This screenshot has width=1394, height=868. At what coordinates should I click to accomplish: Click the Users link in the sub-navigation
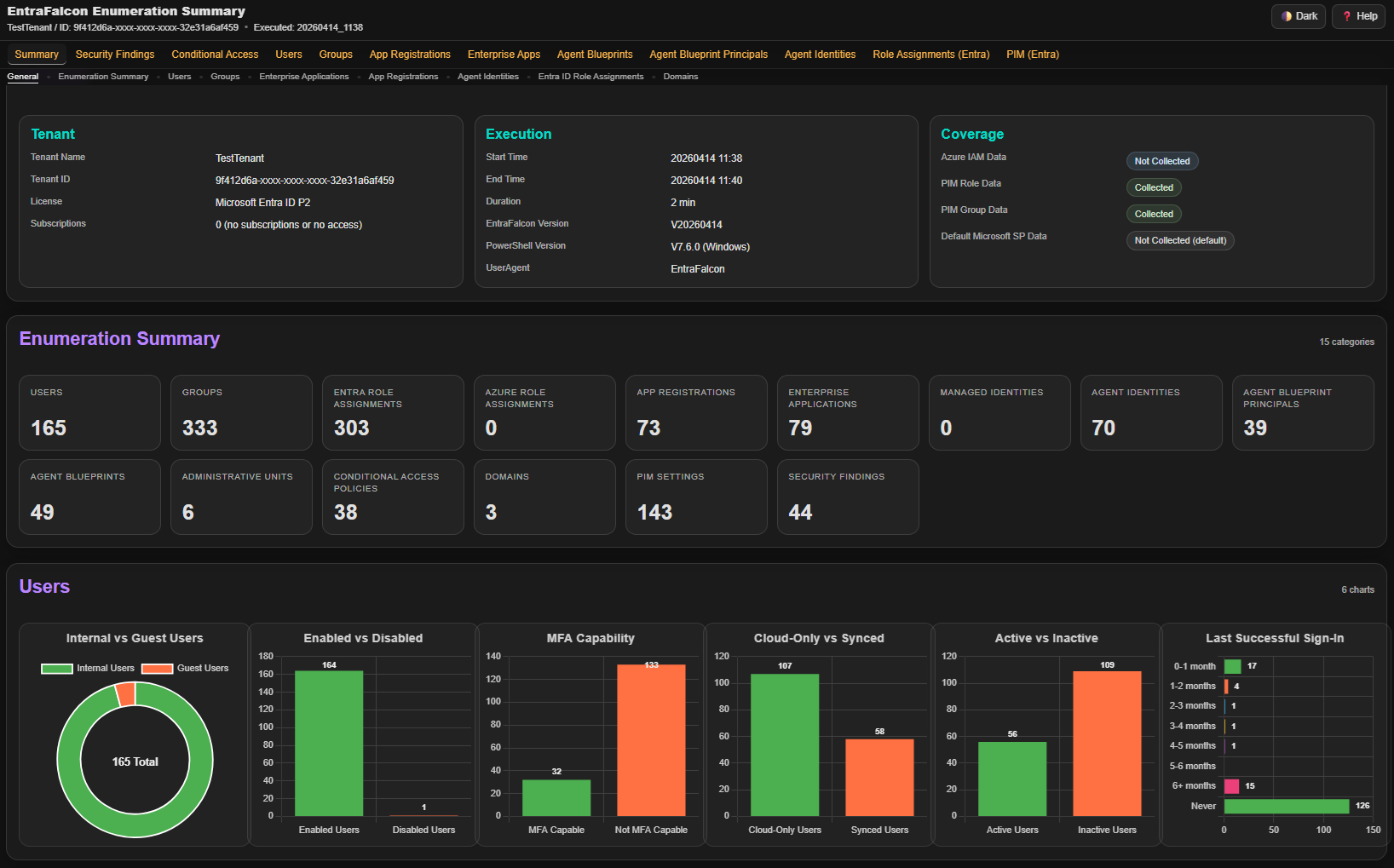click(x=180, y=77)
